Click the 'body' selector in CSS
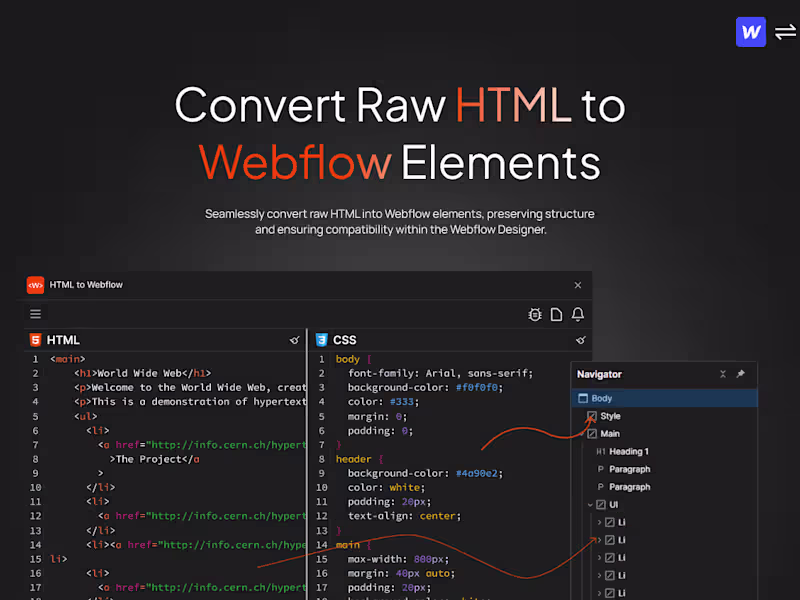The image size is (800, 600). pyautogui.click(x=347, y=359)
